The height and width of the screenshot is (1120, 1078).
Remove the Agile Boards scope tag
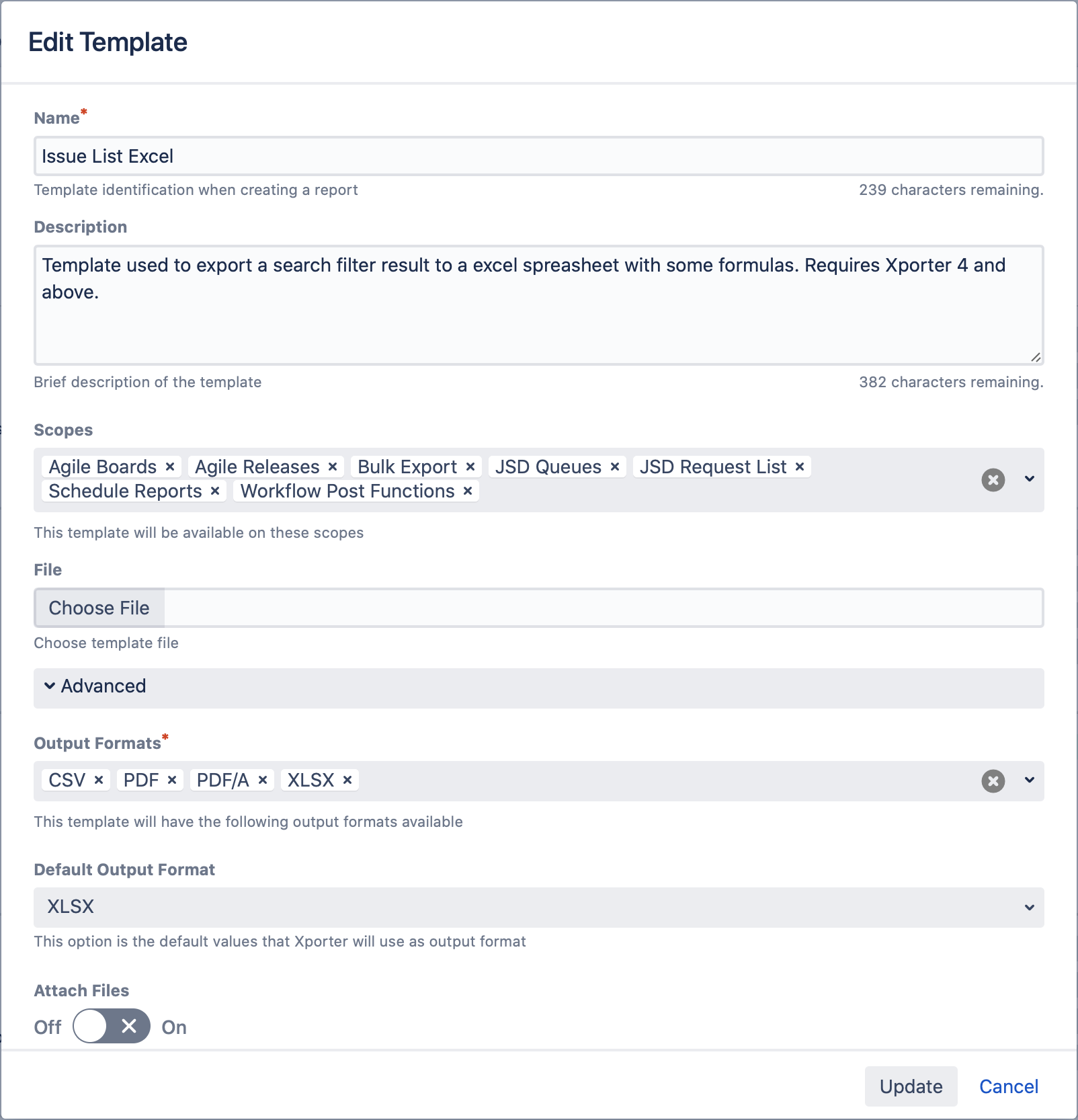(170, 467)
